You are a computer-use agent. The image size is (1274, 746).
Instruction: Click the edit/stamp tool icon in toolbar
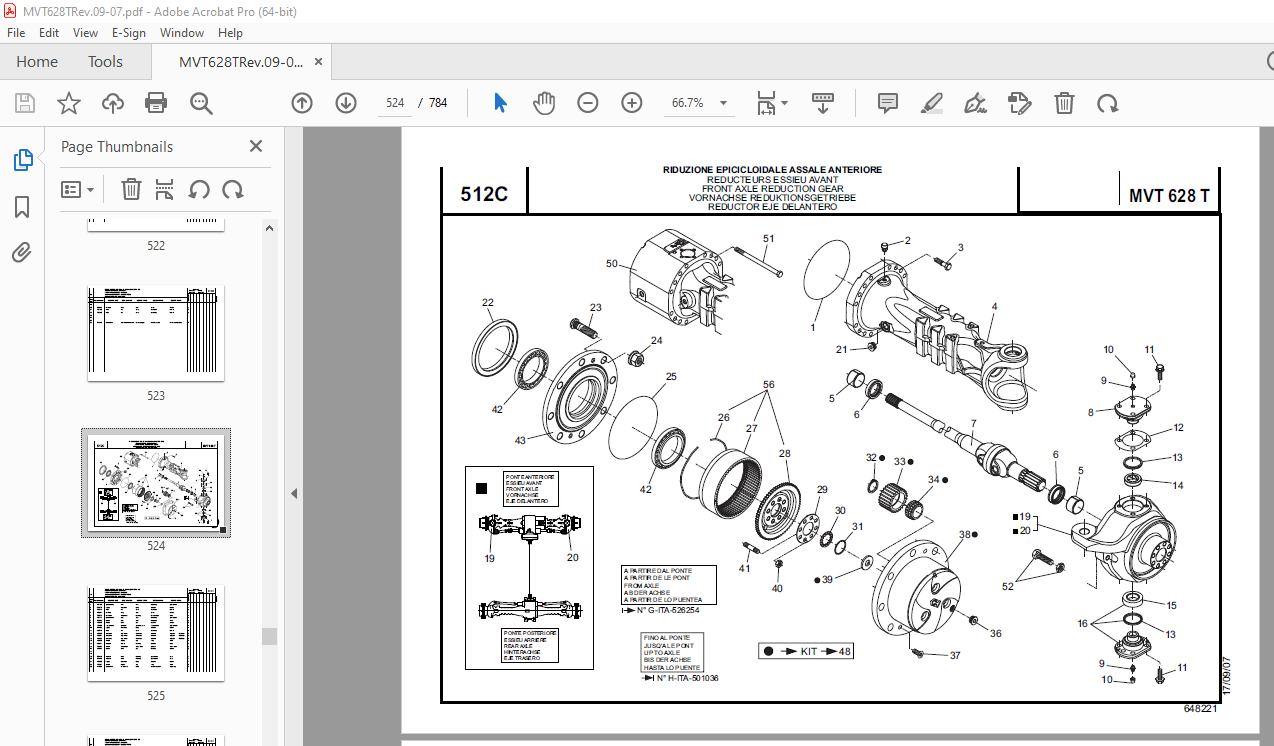tap(1020, 103)
